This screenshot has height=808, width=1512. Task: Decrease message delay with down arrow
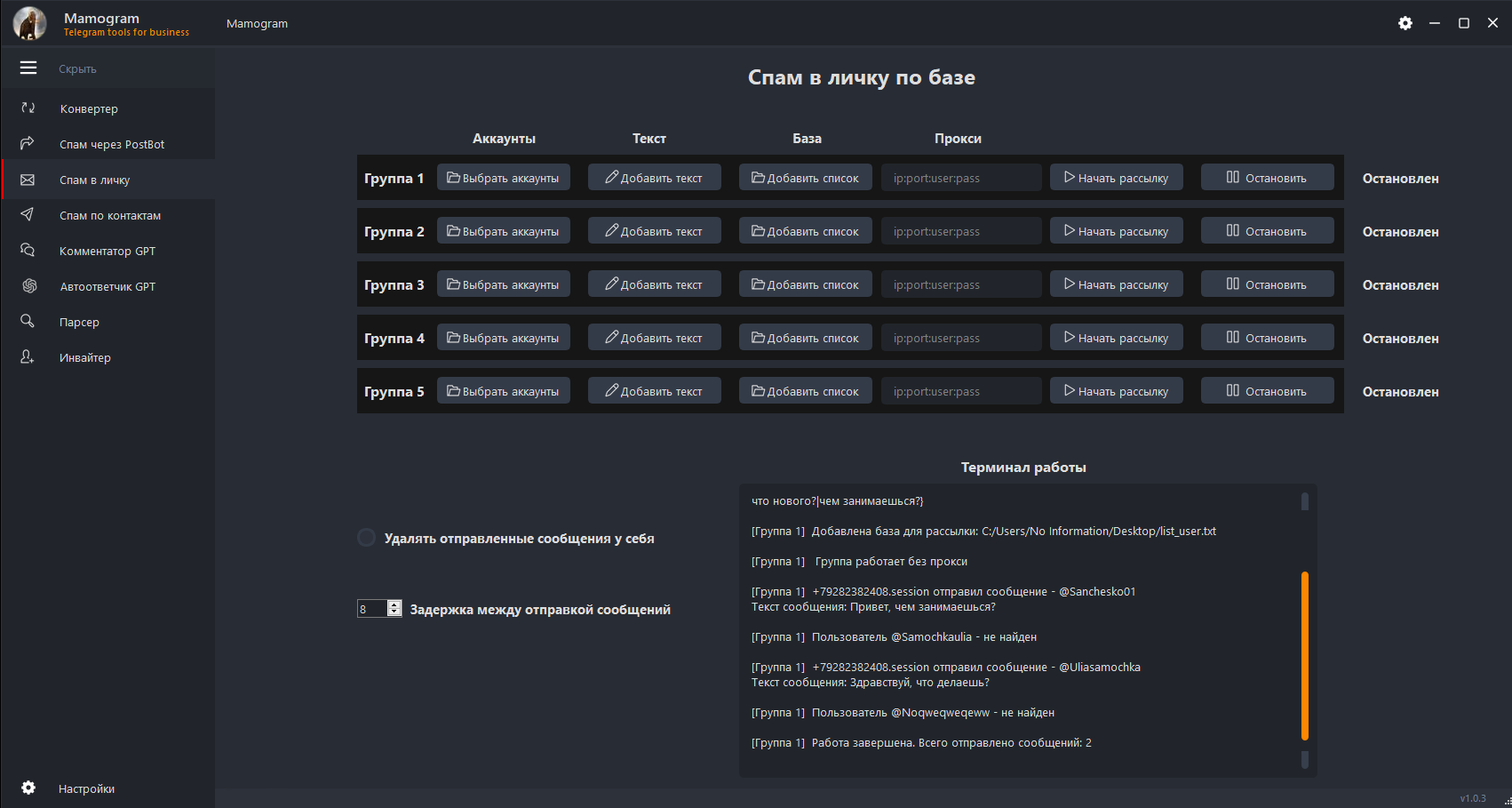394,613
